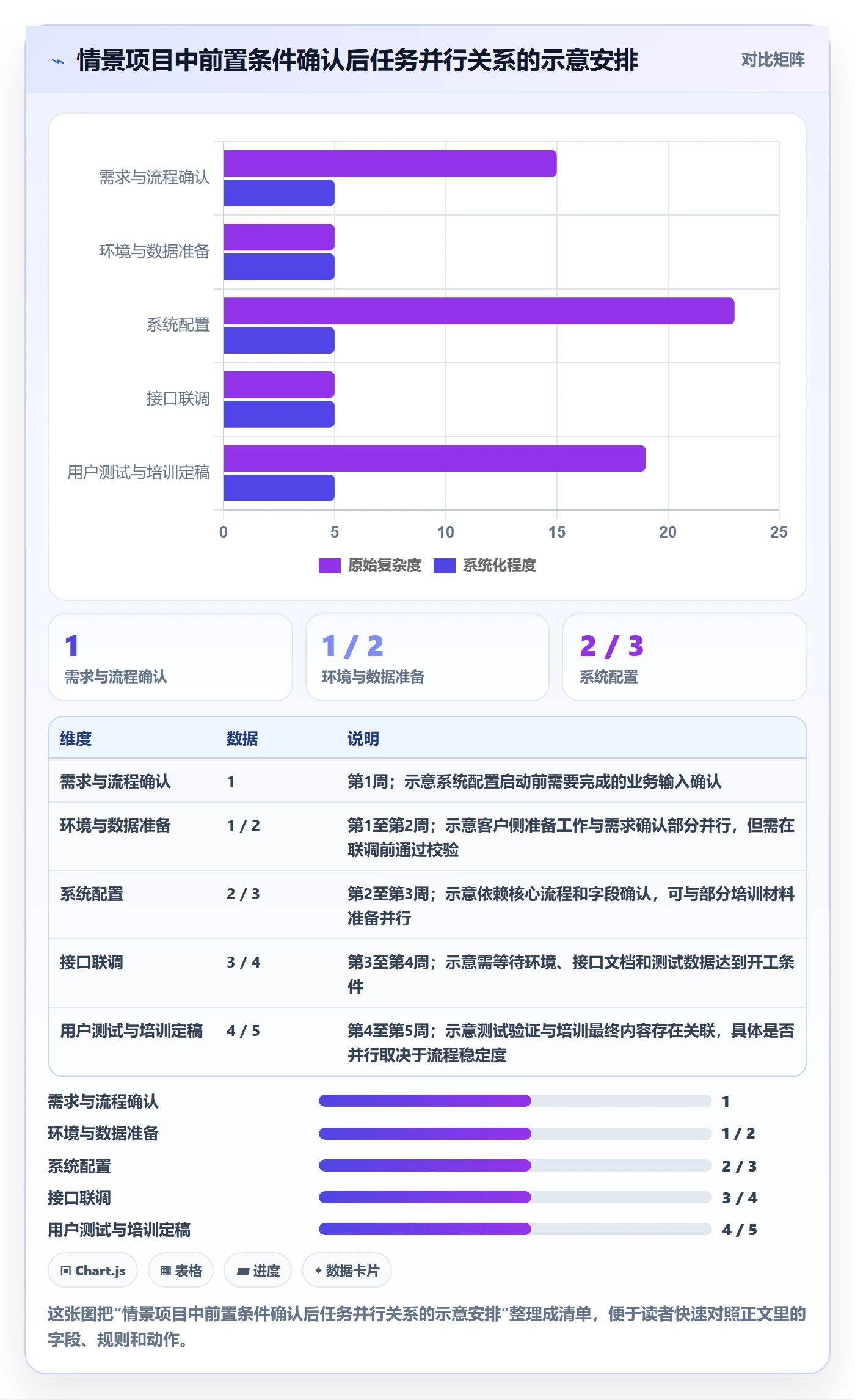Click the purple bar for 需求与流程确认
Viewport: 855px width, 1400px height.
pos(390,164)
